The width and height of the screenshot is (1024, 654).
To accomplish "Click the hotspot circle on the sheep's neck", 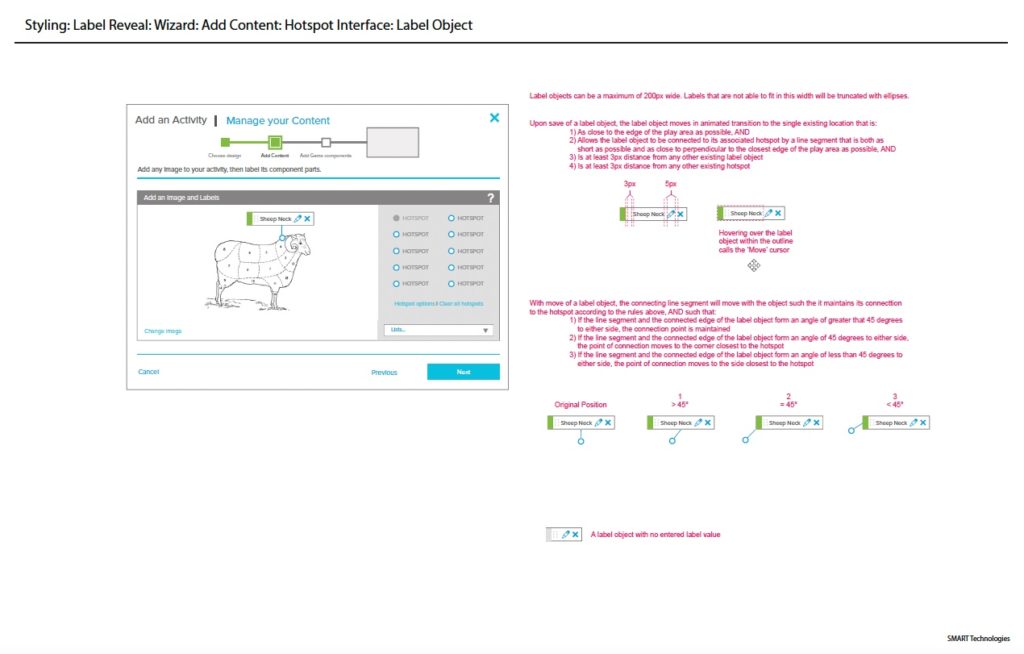I will pos(283,238).
